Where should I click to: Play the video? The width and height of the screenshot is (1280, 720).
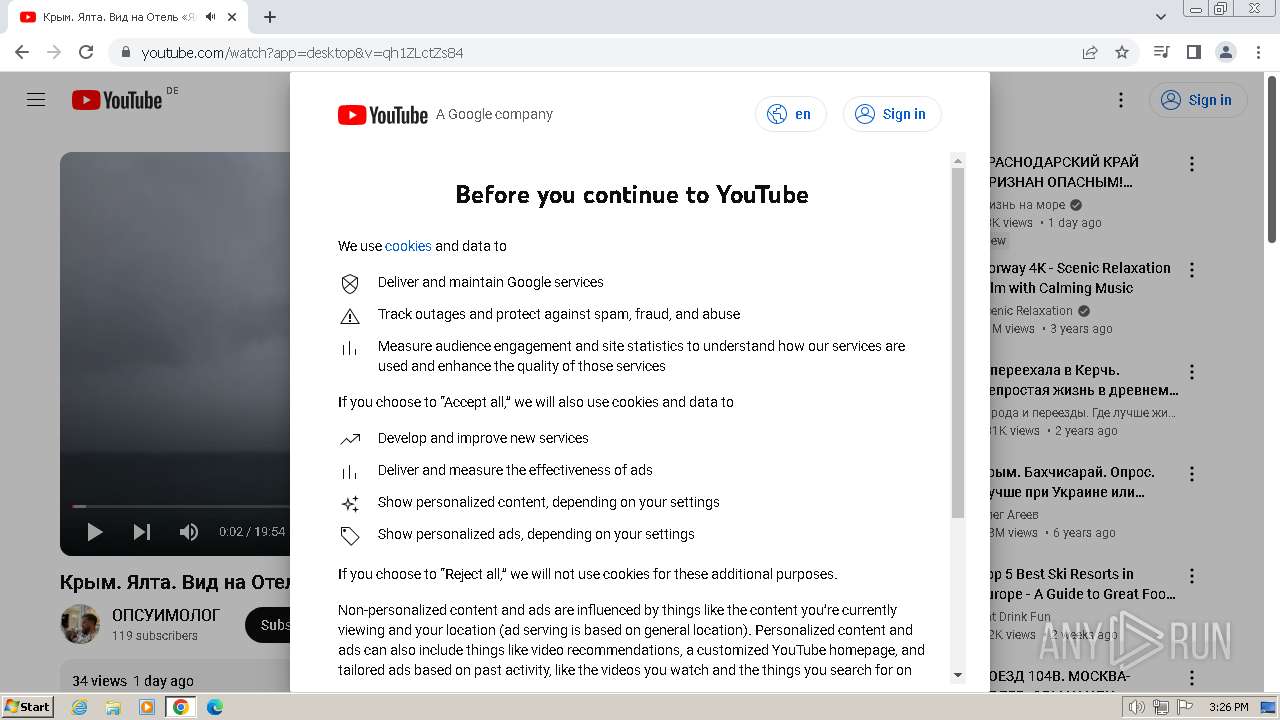point(95,532)
